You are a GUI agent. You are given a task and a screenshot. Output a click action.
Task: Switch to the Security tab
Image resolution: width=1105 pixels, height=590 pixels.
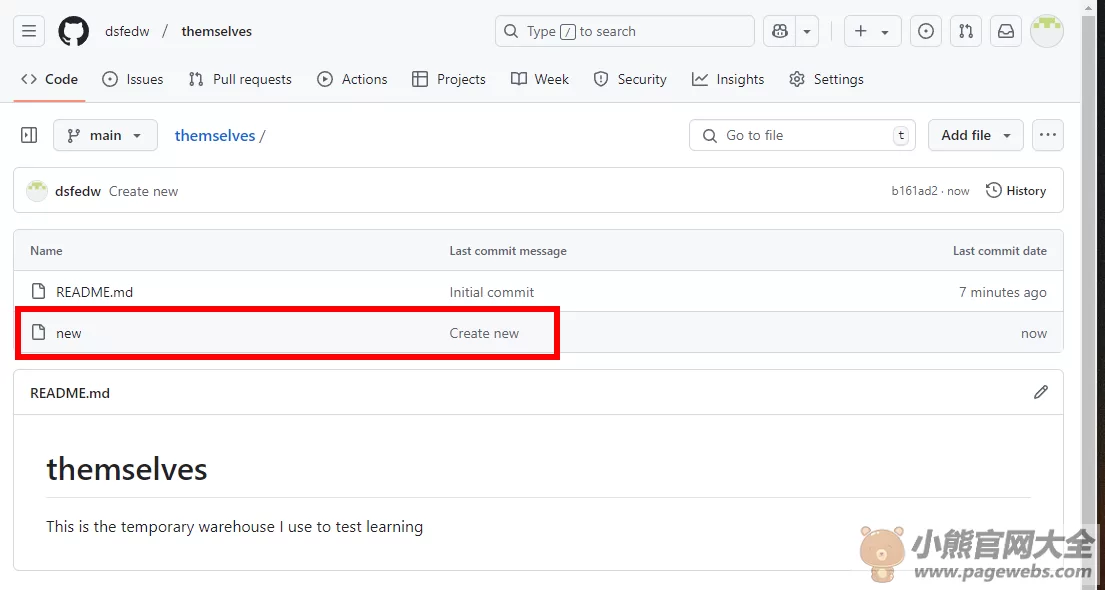[630, 79]
